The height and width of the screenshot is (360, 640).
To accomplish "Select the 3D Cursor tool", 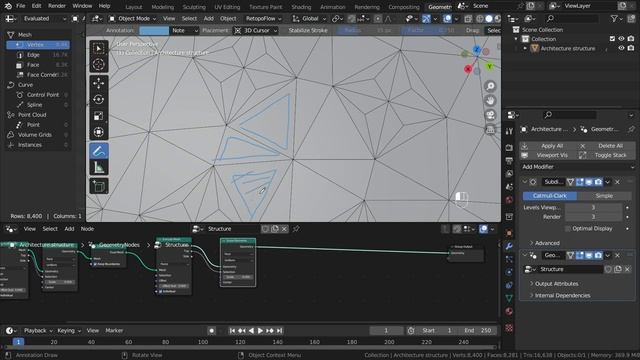I will (98, 64).
